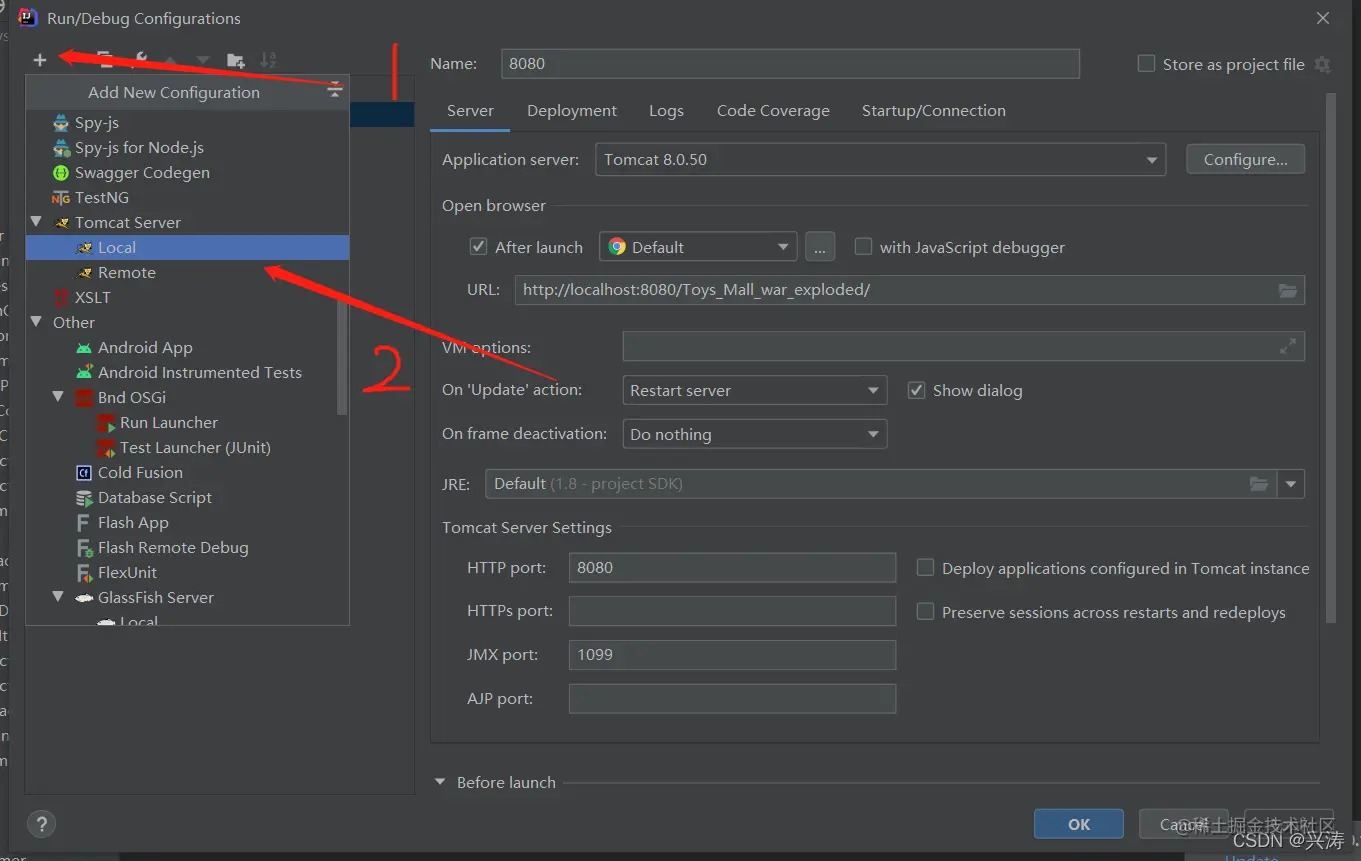This screenshot has height=861, width=1361.
Task: Collapse the Bnd OSGi tree node
Action: tap(59, 397)
